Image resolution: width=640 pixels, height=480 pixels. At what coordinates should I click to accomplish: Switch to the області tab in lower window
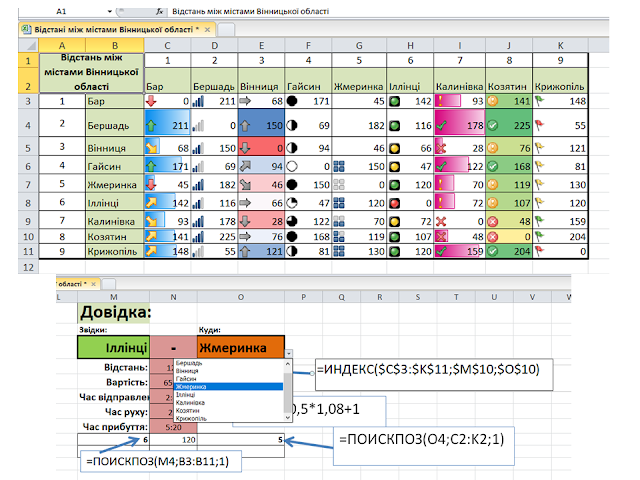pyautogui.click(x=72, y=284)
